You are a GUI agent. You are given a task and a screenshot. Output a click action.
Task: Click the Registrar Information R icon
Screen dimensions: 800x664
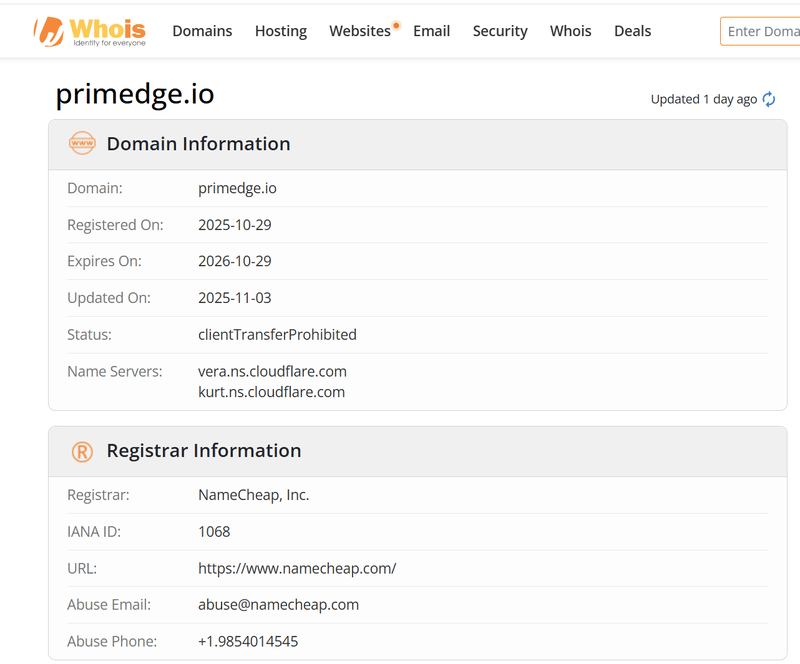82,452
